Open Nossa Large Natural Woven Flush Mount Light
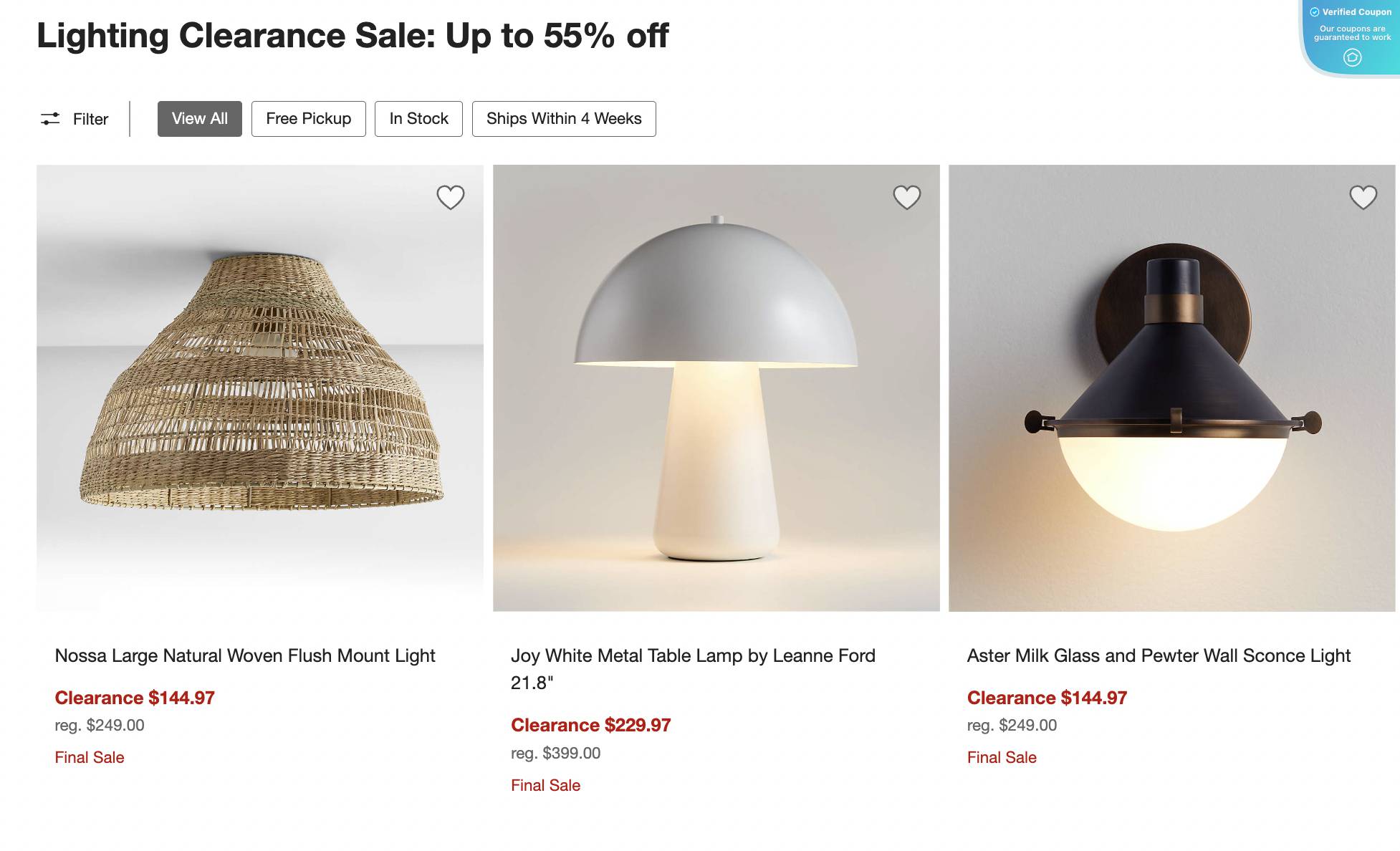 (x=246, y=655)
